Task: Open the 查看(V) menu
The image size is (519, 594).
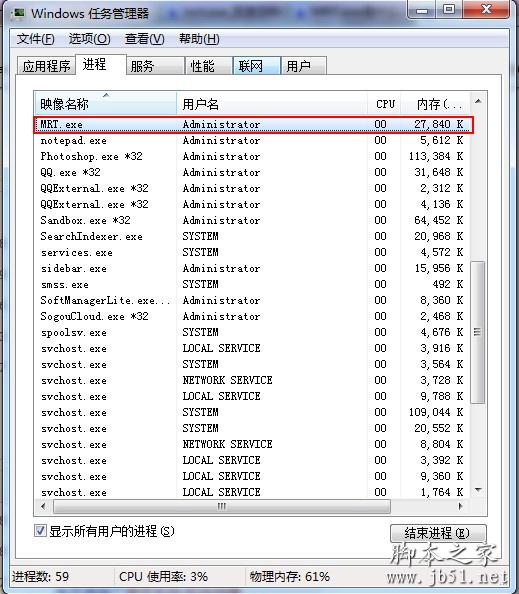Action: click(145, 39)
